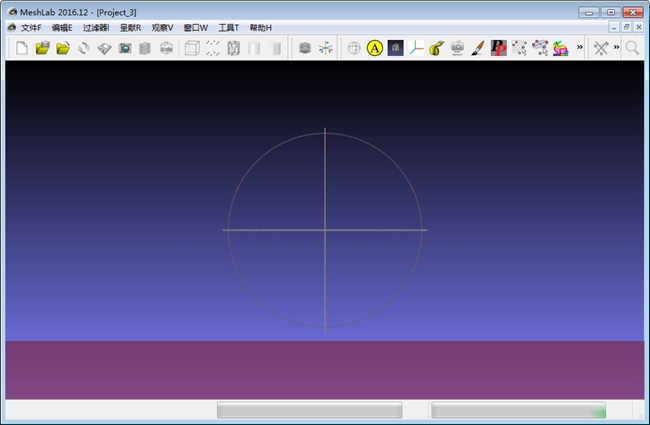Click the raster globe view icon

click(166, 48)
